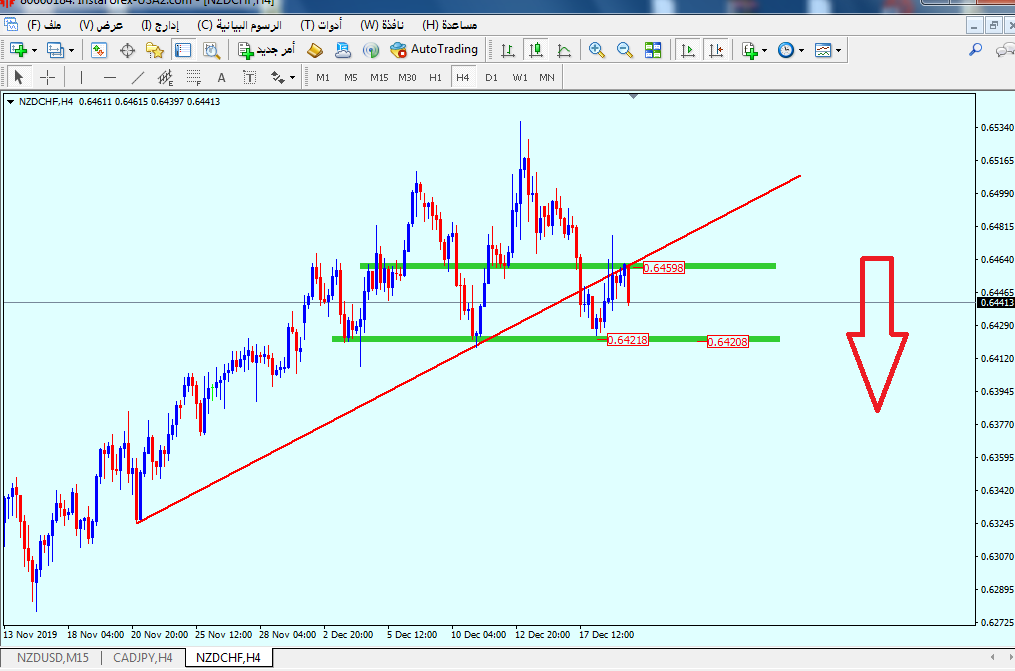This screenshot has width=1015, height=671.
Task: Click the chart shift marker triangle at top
Action: 633,97
